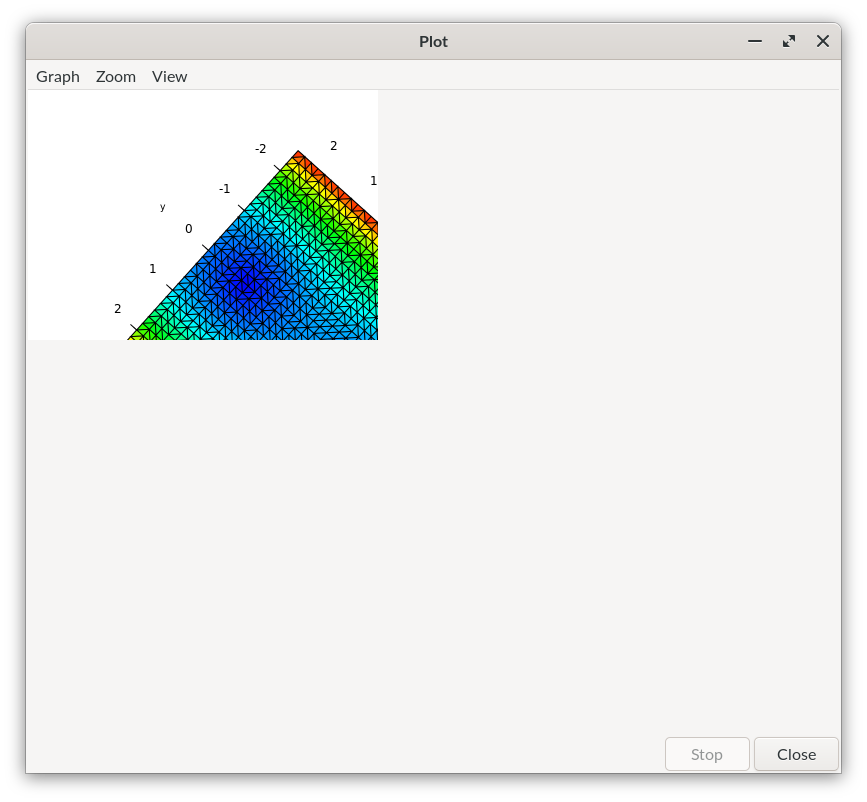Click the Stop button
867x802 pixels.
(707, 754)
